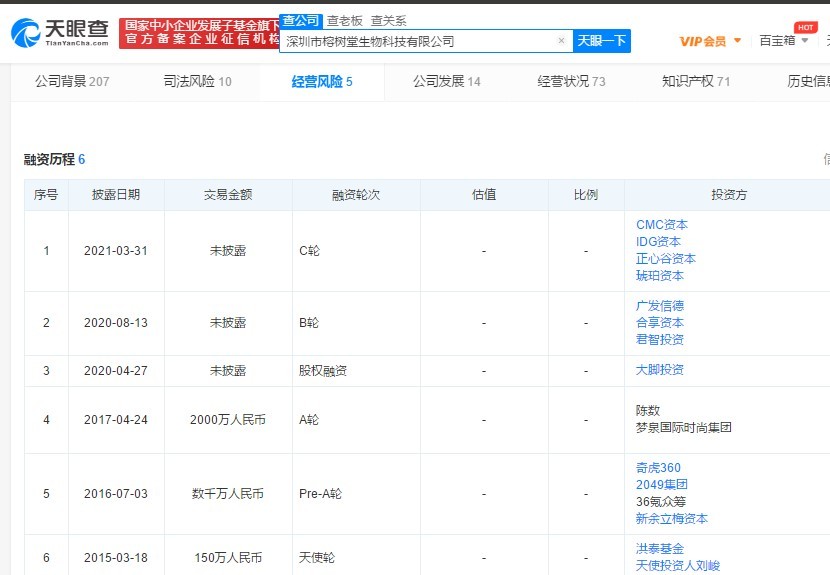
Task: Open investor link 奇虎360
Action: [658, 468]
